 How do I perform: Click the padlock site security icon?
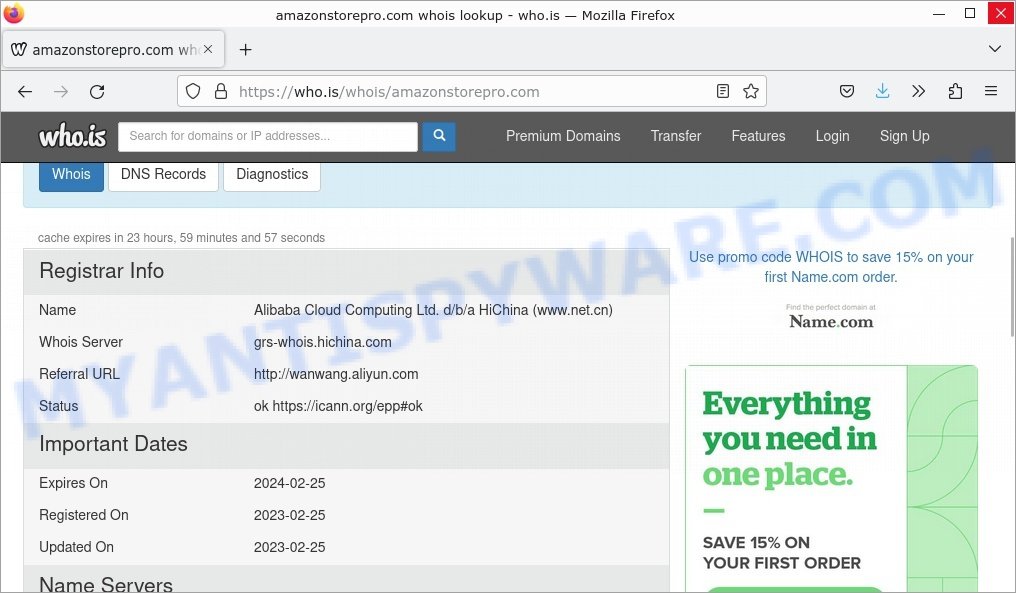[221, 91]
